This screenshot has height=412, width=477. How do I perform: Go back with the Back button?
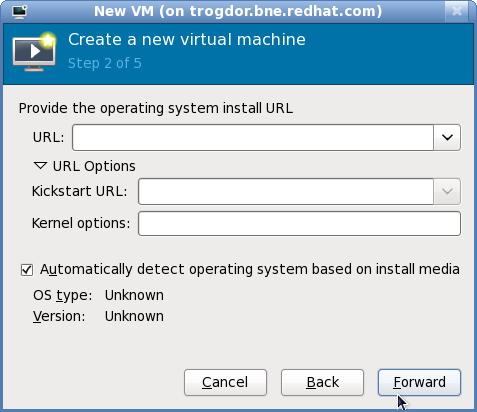pyautogui.click(x=322, y=382)
